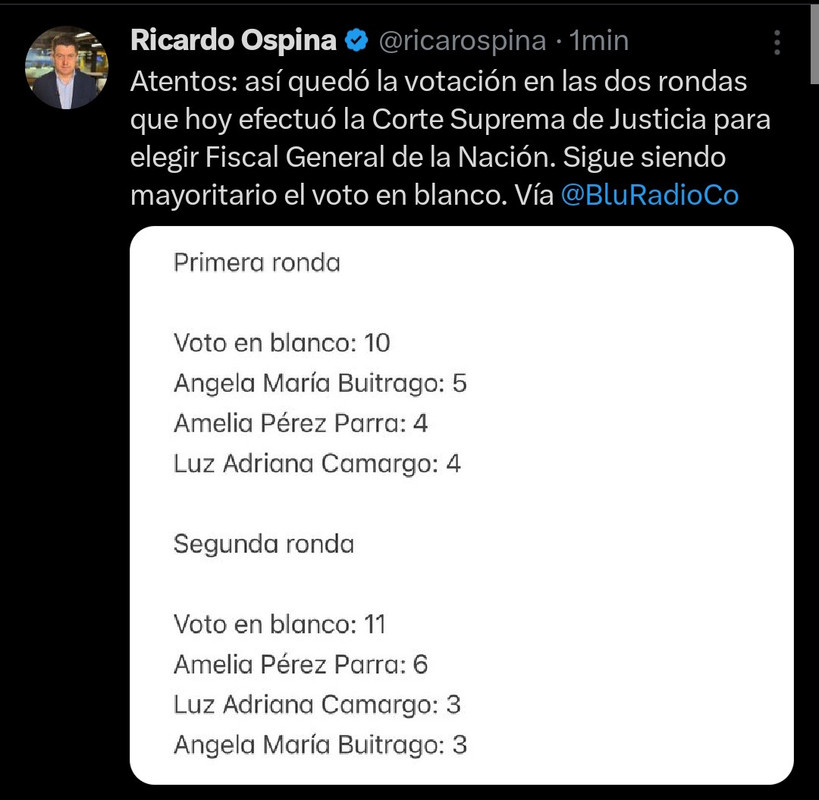The image size is (819, 800).
Task: Click the 'Luz Adriana Camargo: 3' line
Action: [317, 705]
